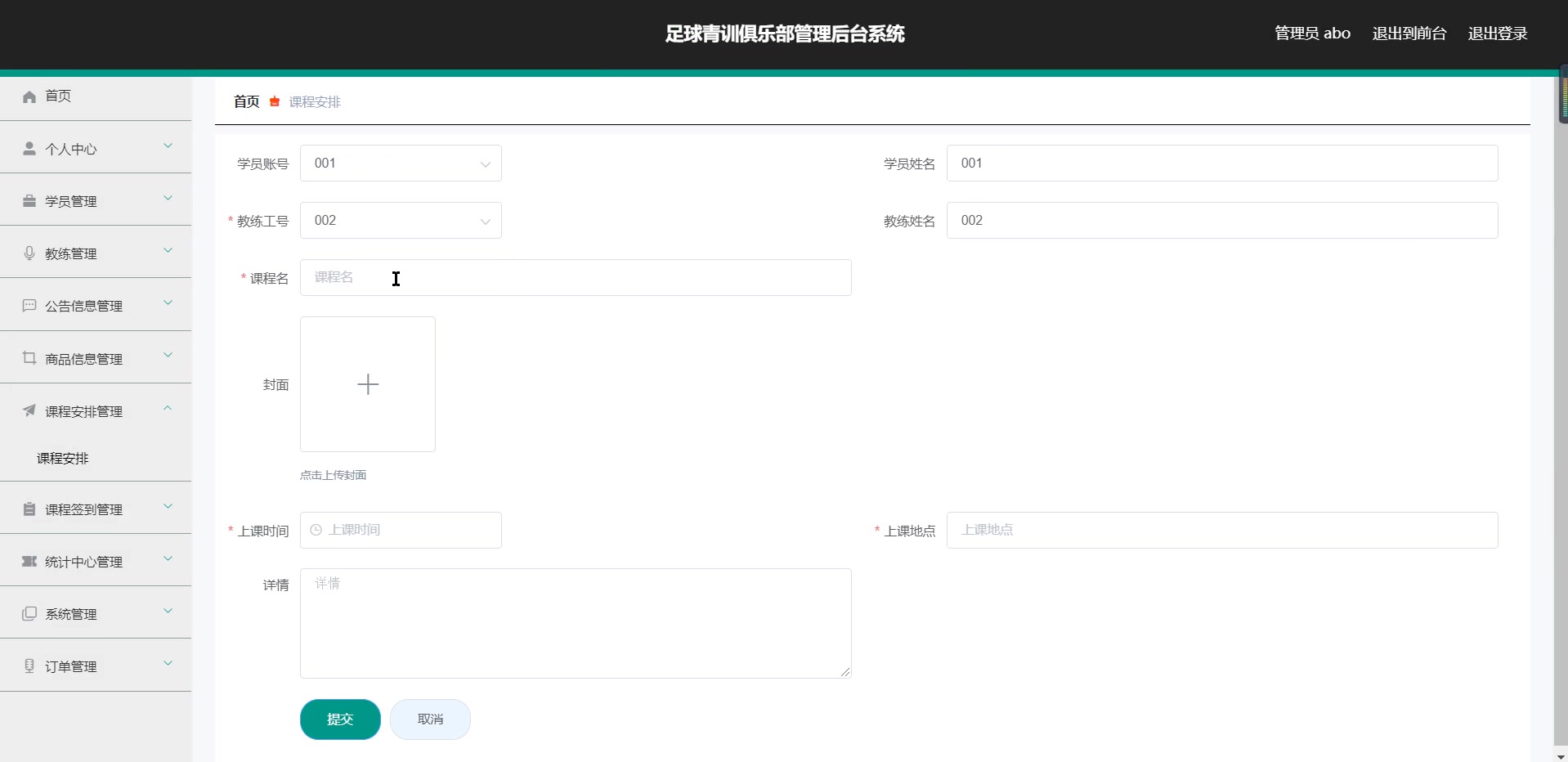
Task: Click the crop icon beside 商品信息管理
Action: click(29, 358)
